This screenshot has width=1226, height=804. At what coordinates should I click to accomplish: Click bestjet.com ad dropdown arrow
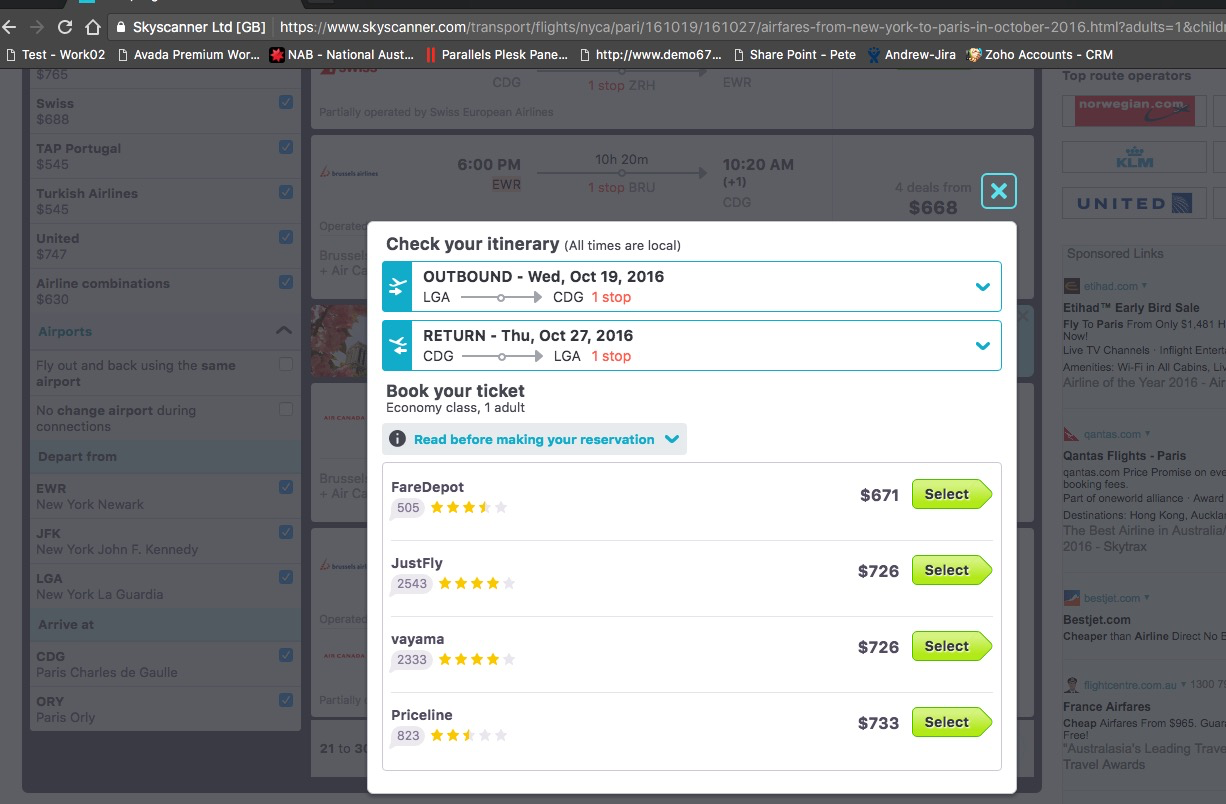(x=1147, y=598)
